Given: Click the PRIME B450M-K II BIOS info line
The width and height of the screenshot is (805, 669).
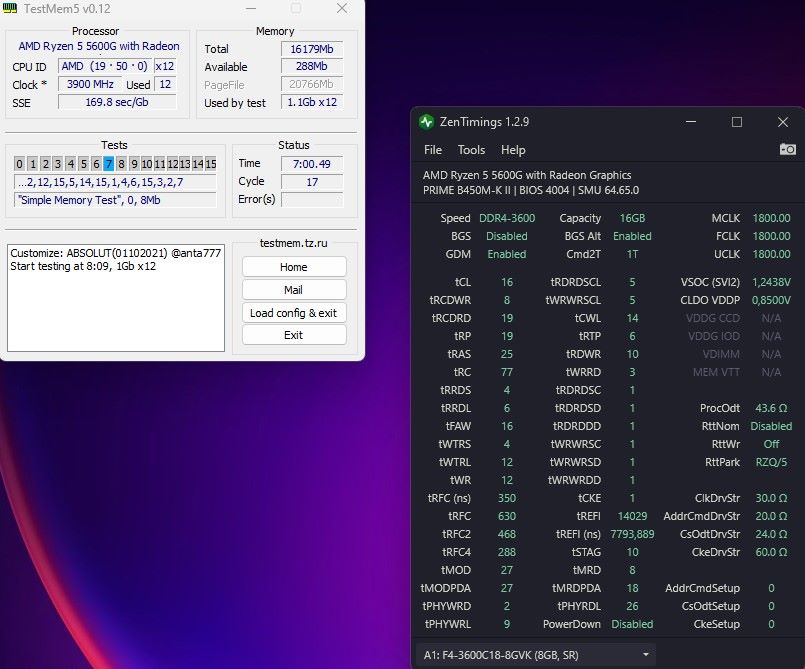Looking at the screenshot, I should click(x=531, y=190).
